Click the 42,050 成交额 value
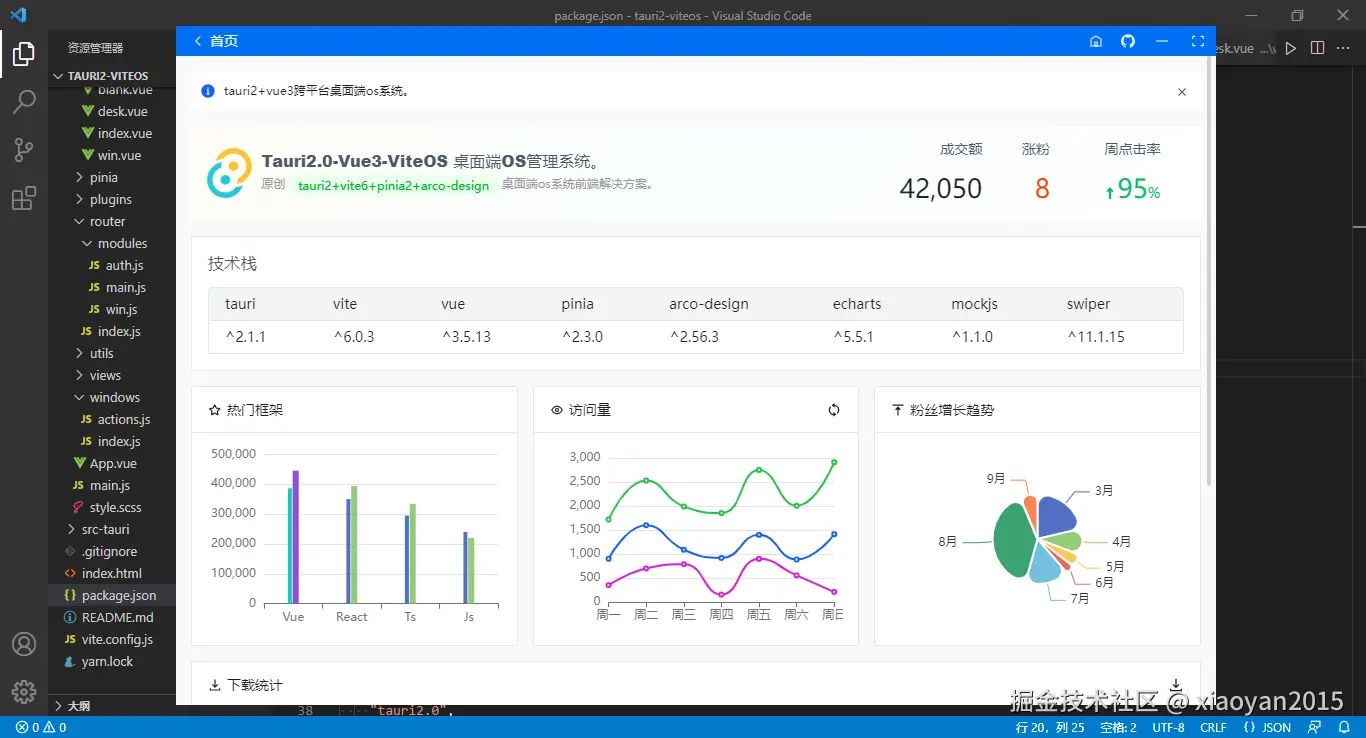This screenshot has height=738, width=1366. pyautogui.click(x=941, y=188)
